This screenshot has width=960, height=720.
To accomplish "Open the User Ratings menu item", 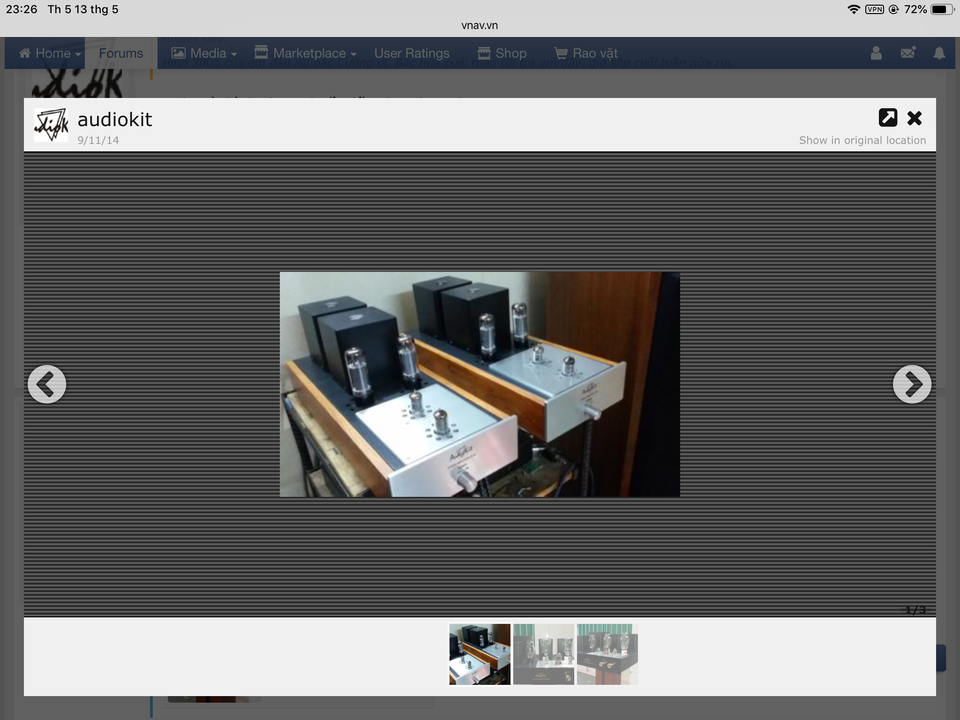I will 412,53.
